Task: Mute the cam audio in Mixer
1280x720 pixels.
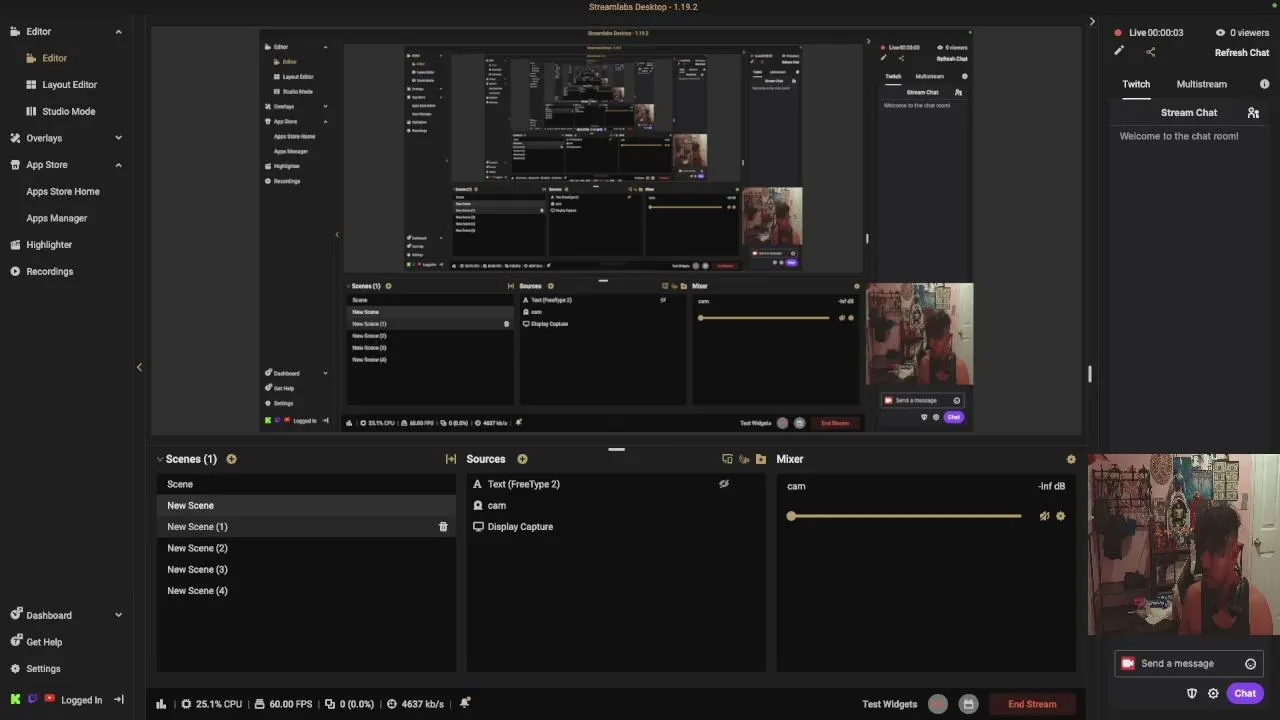Action: coord(1044,516)
